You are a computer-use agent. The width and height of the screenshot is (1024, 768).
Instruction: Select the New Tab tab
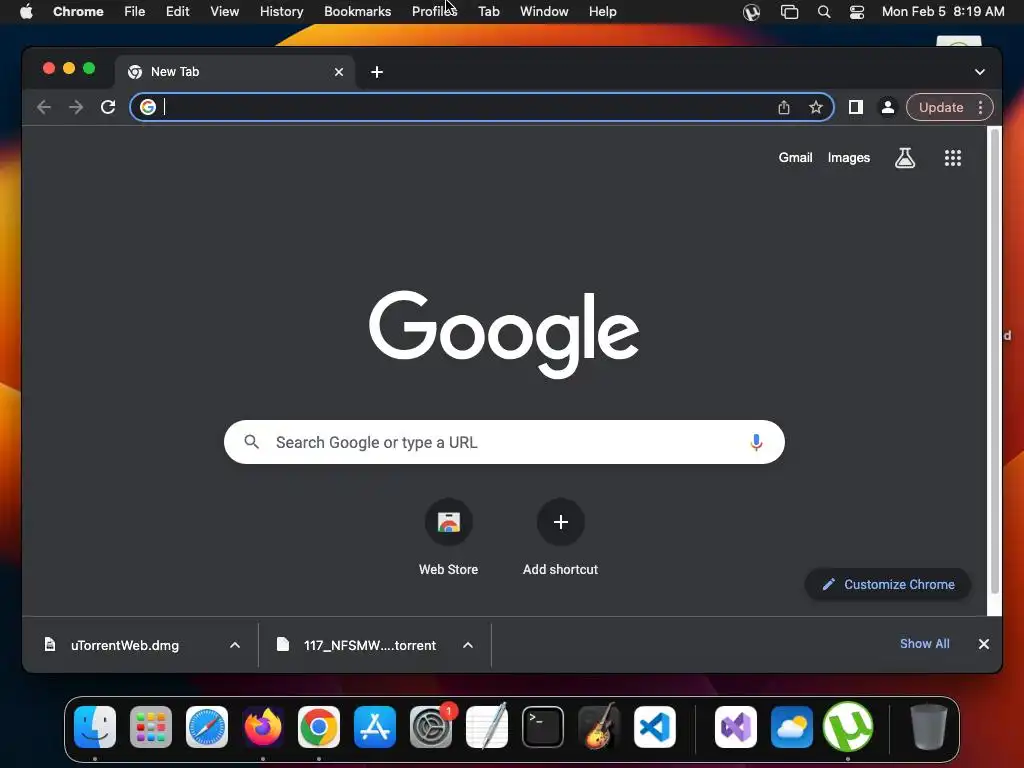click(235, 72)
